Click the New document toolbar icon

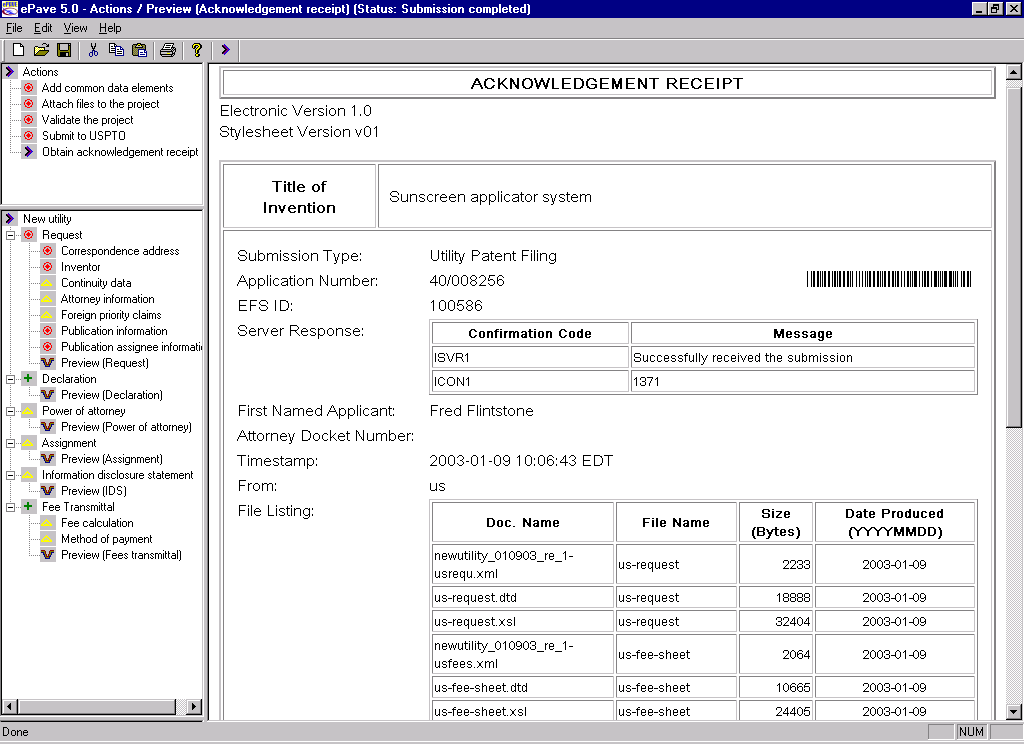(x=18, y=50)
